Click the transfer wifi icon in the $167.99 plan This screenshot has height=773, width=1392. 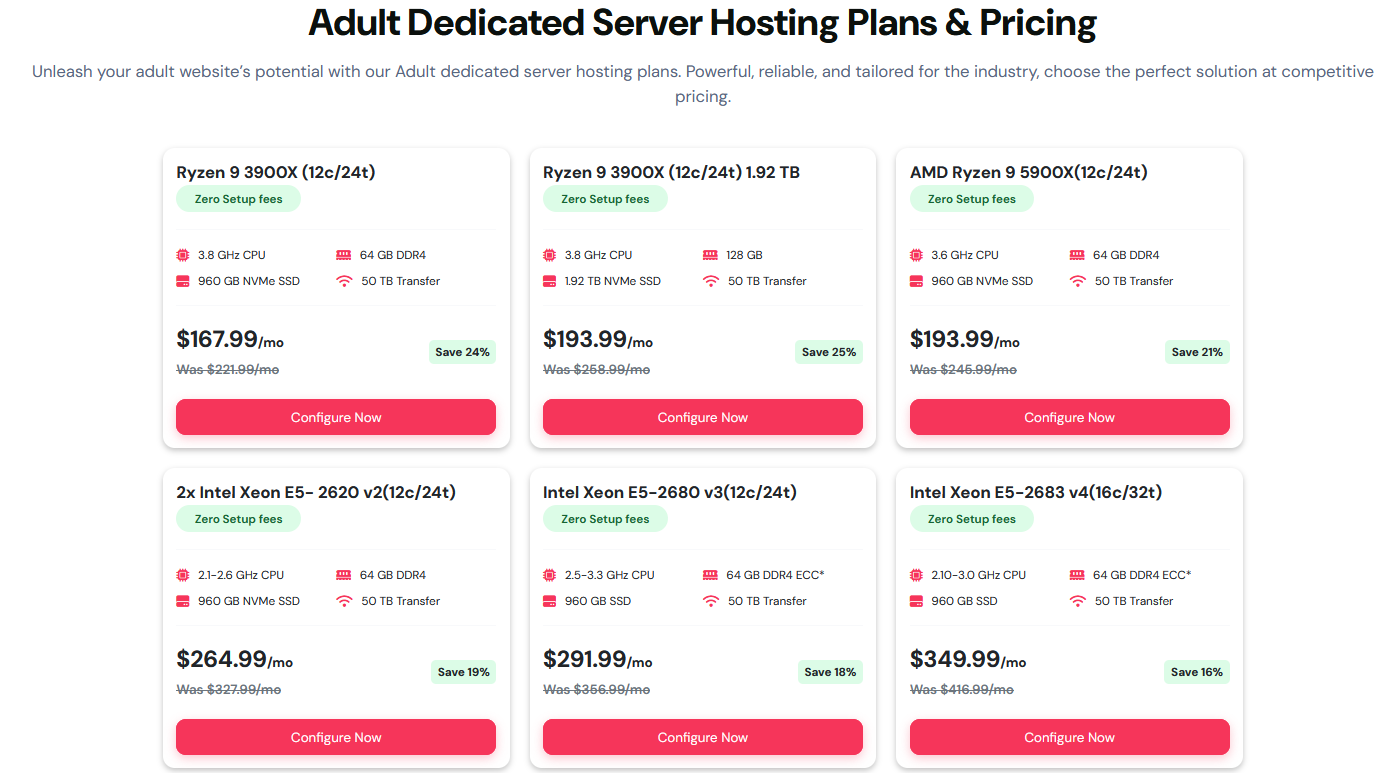pyautogui.click(x=344, y=281)
